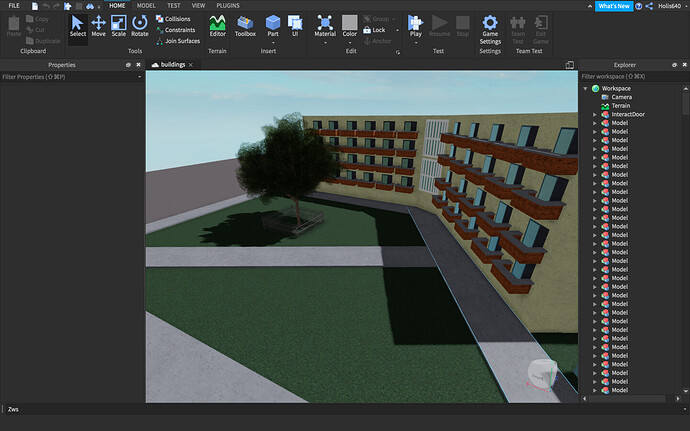
Task: Open the Material picker
Action: (x=325, y=26)
